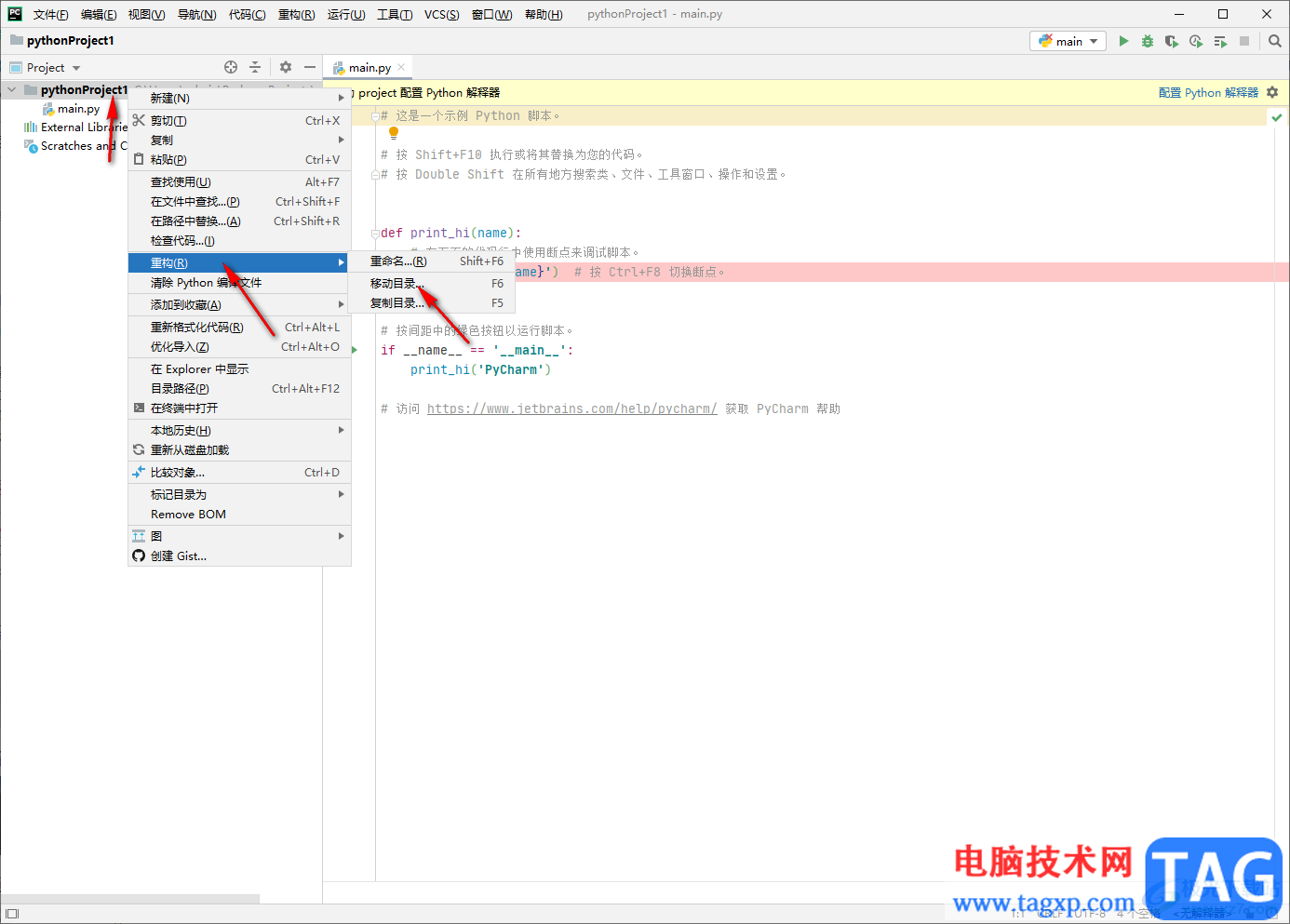Viewport: 1290px width, 924px height.
Task: Start debugging with the green bug icon
Action: click(x=1148, y=41)
